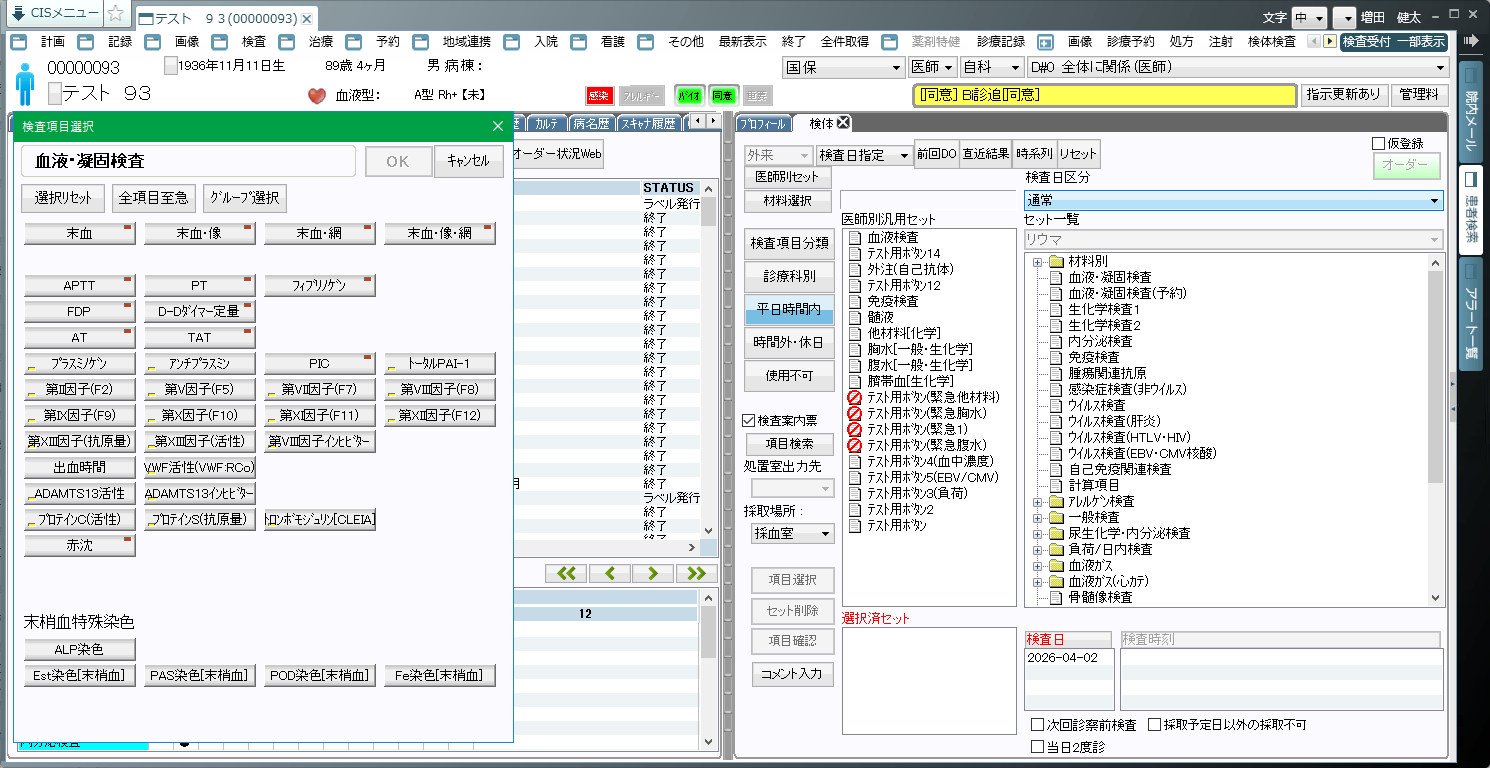Expand the アレルゲン検査 tree folder

[1038, 501]
